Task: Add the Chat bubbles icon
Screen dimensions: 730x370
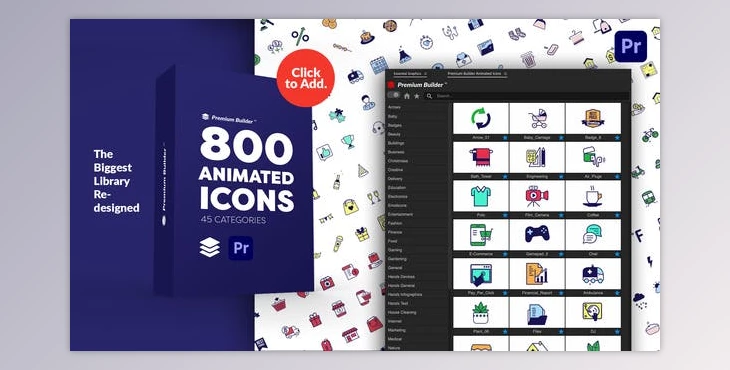Action: pyautogui.click(x=593, y=235)
